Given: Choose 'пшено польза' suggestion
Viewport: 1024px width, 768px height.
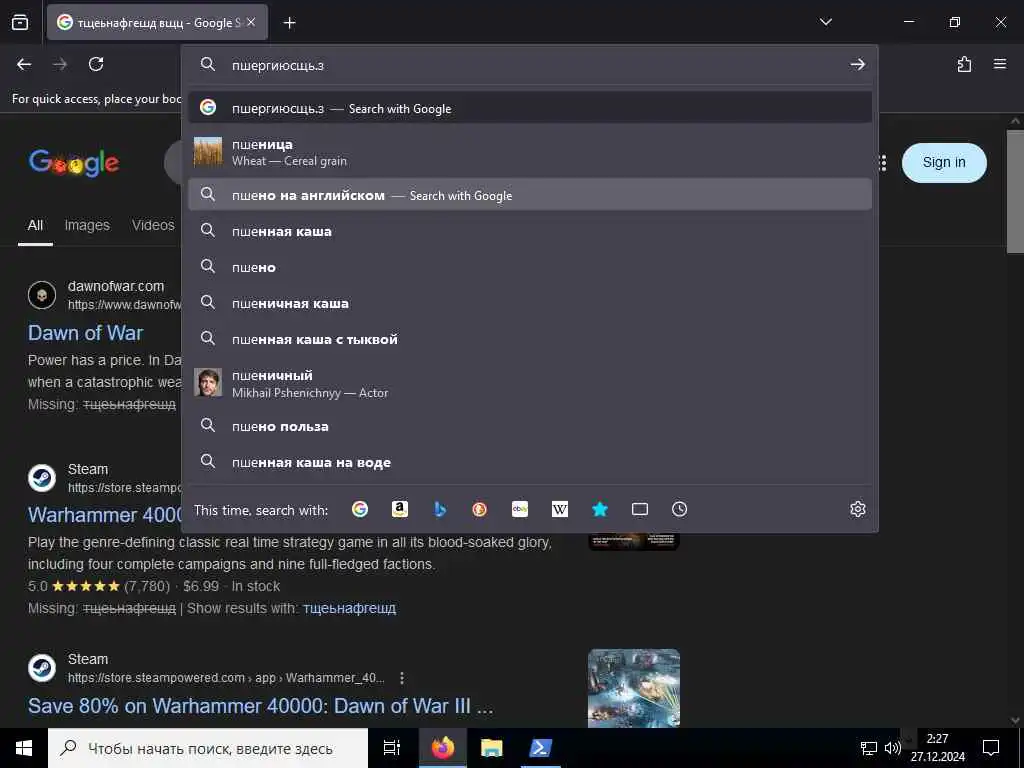Looking at the screenshot, I should [530, 426].
